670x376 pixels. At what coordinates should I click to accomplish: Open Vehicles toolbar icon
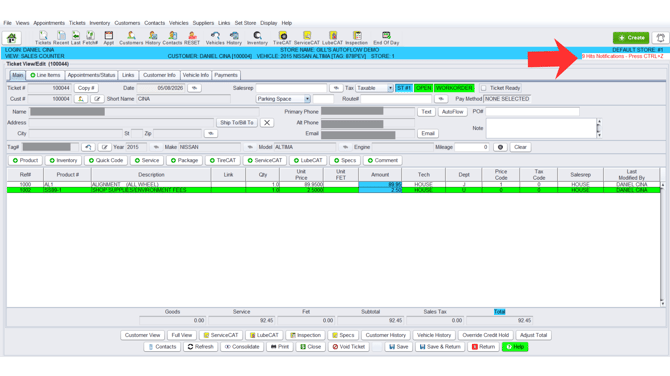coord(215,38)
